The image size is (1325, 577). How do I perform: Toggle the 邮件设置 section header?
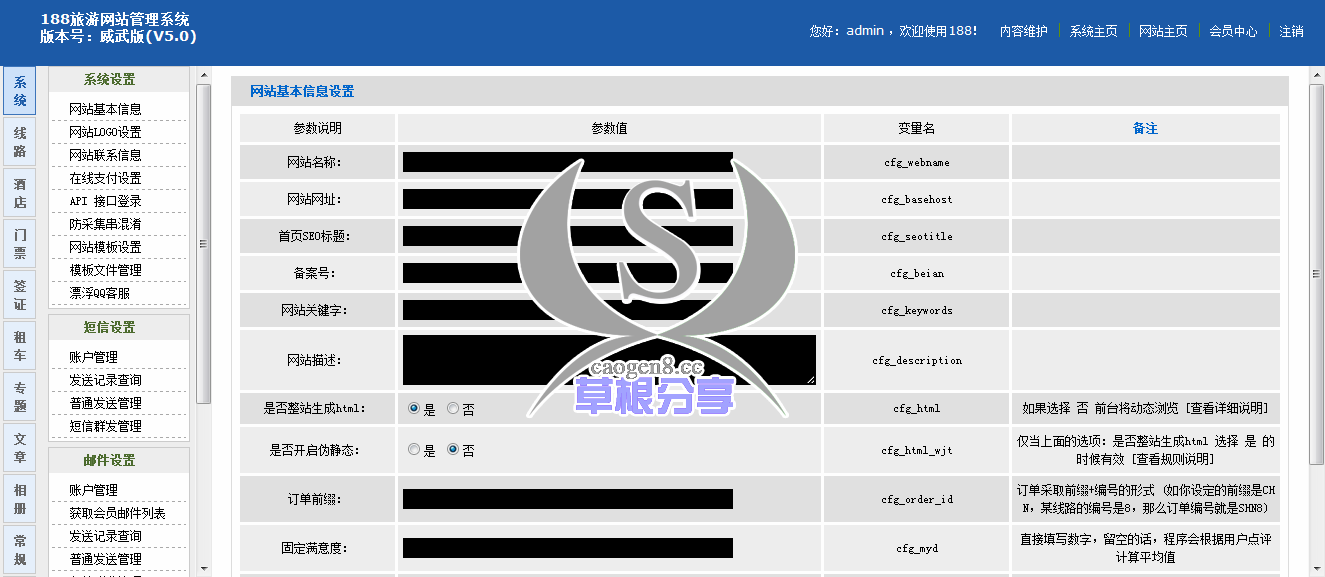pyautogui.click(x=118, y=461)
